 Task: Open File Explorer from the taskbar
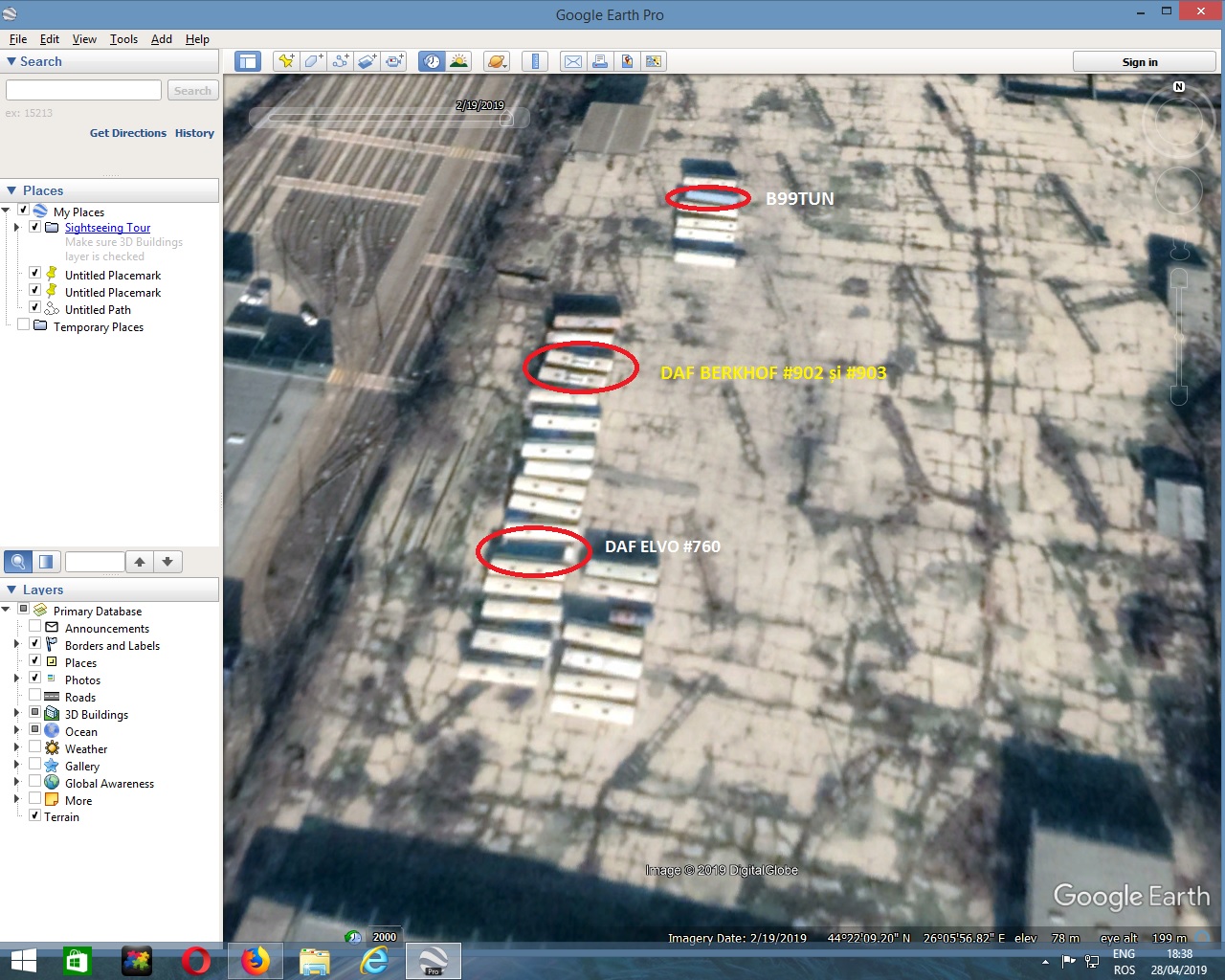coord(315,961)
